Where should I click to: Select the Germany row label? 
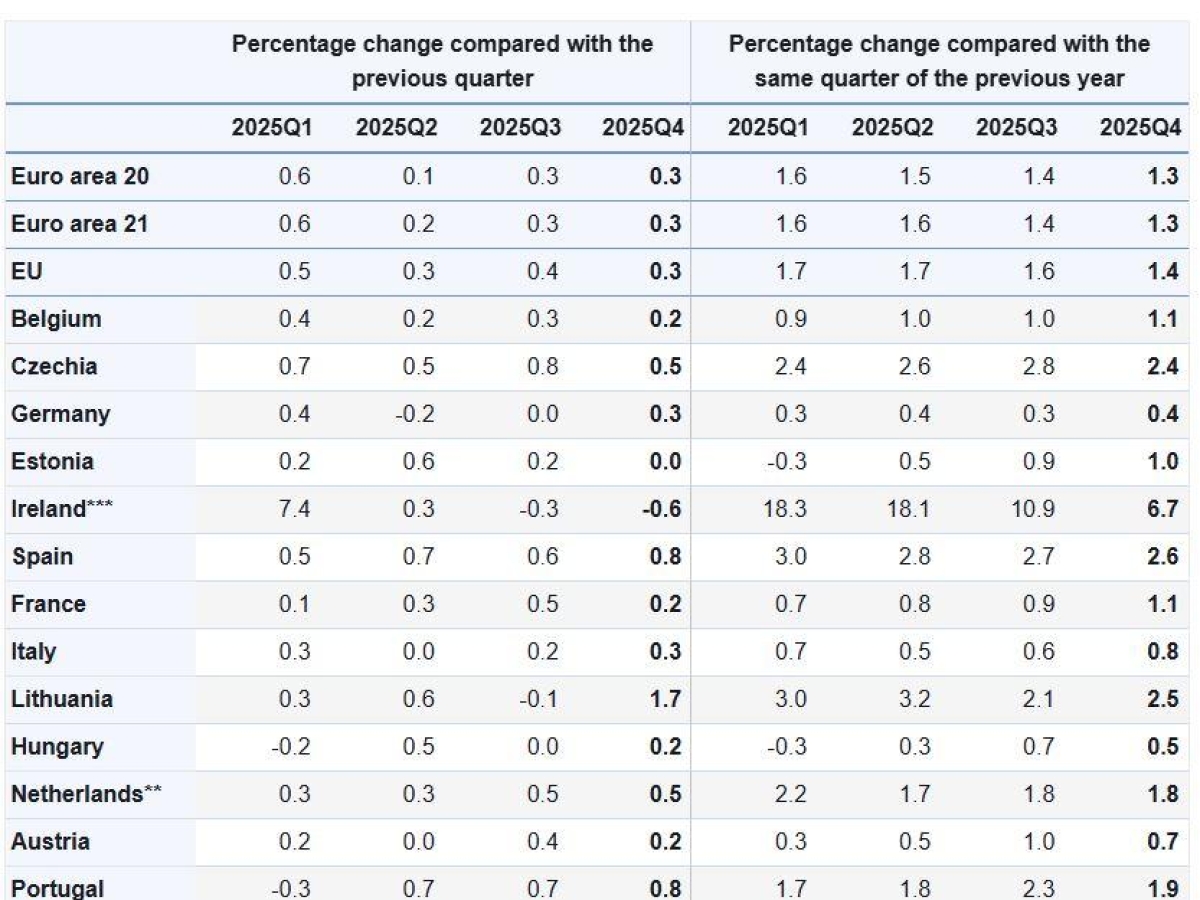pyautogui.click(x=61, y=414)
